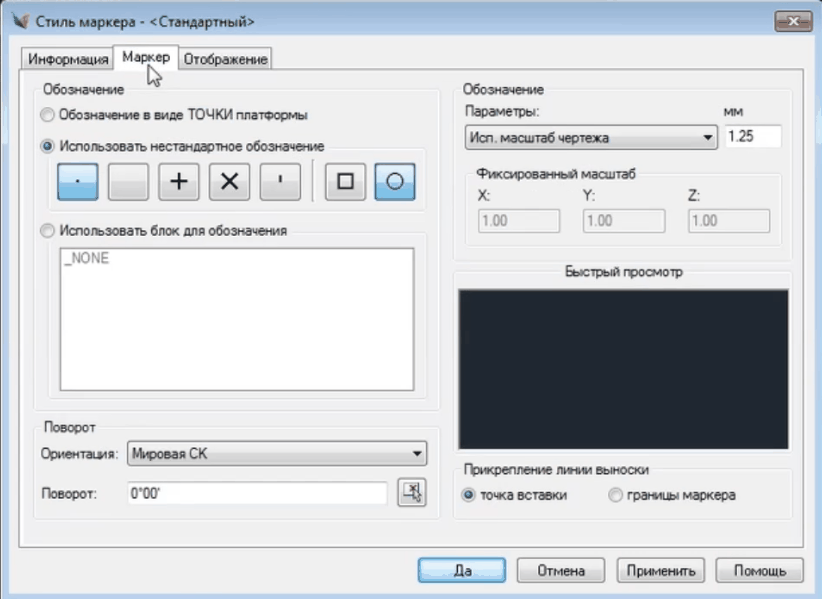Image resolution: width=822 pixels, height=599 pixels.
Task: Click the 1.25 mm size field
Action: [752, 137]
